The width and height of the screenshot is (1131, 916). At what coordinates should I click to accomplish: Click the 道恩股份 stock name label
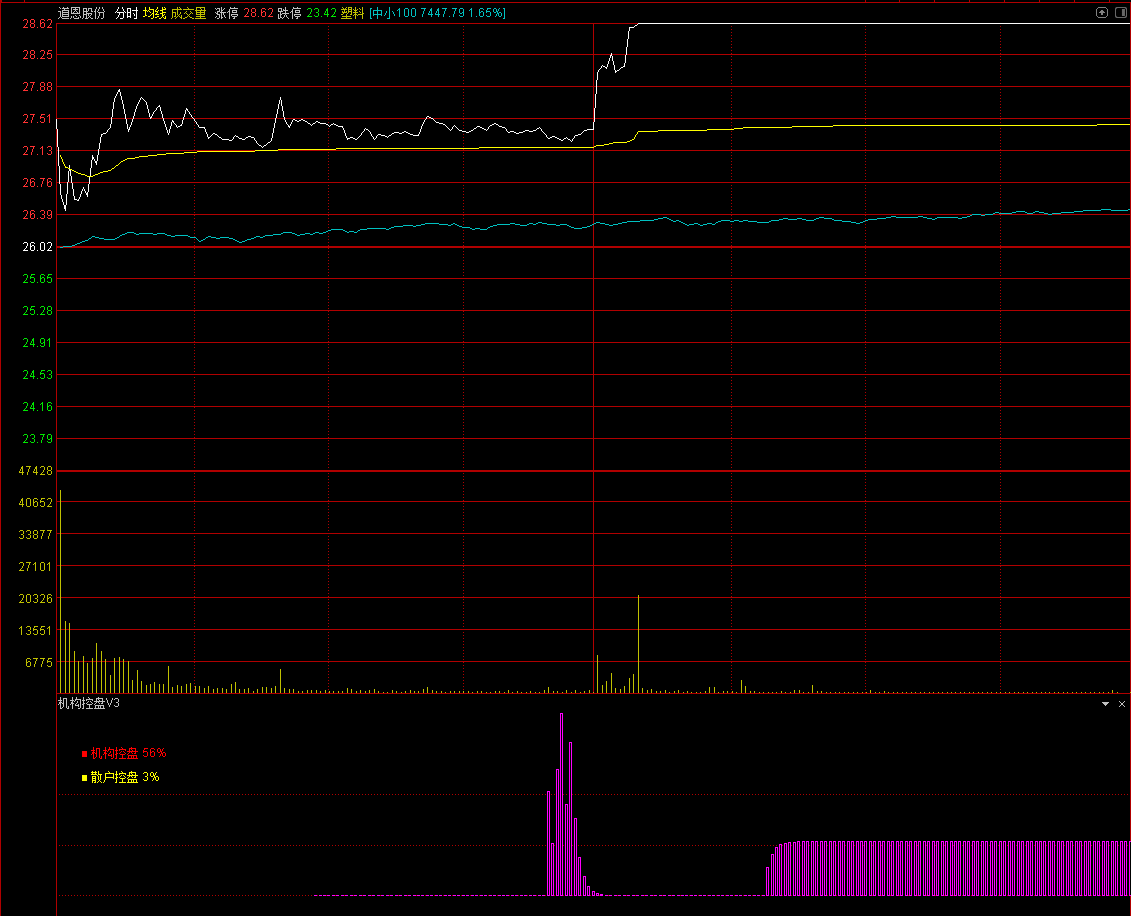tap(82, 13)
